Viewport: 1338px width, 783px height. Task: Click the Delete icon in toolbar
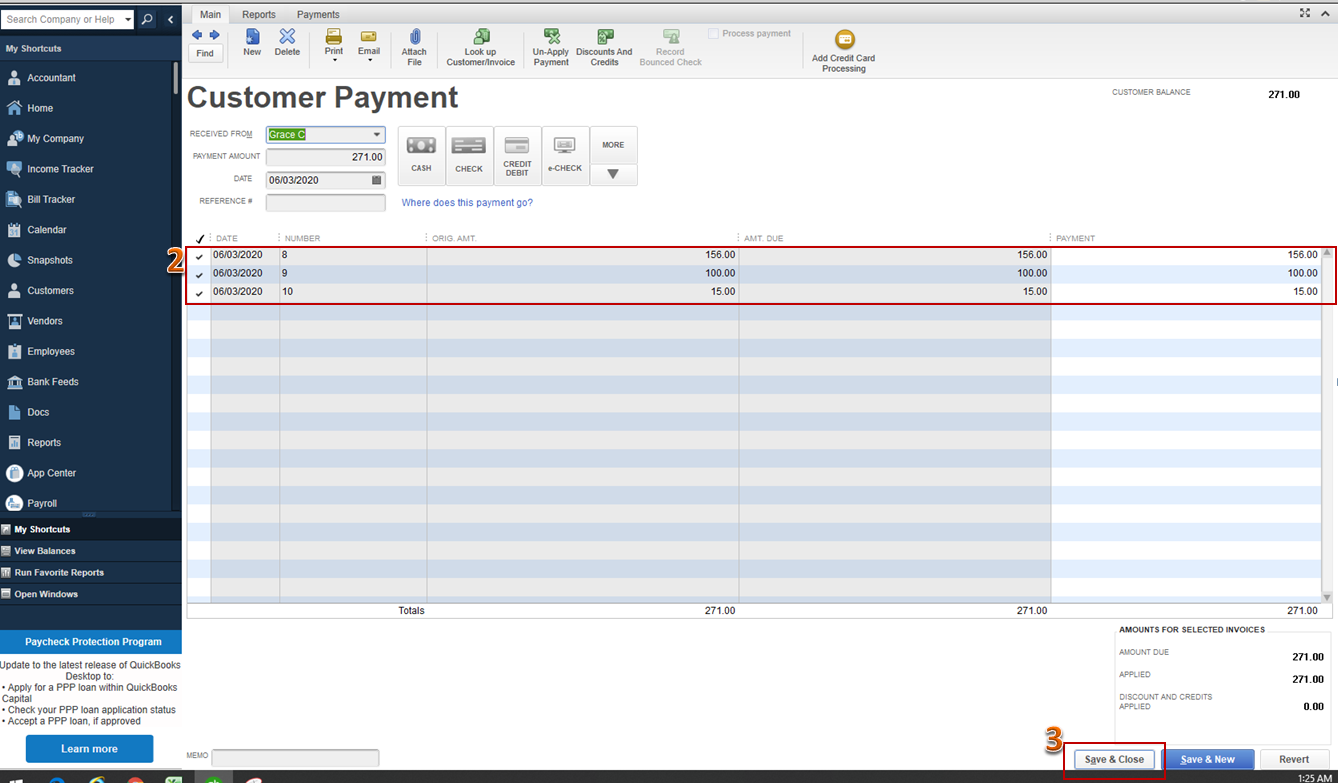click(x=287, y=38)
